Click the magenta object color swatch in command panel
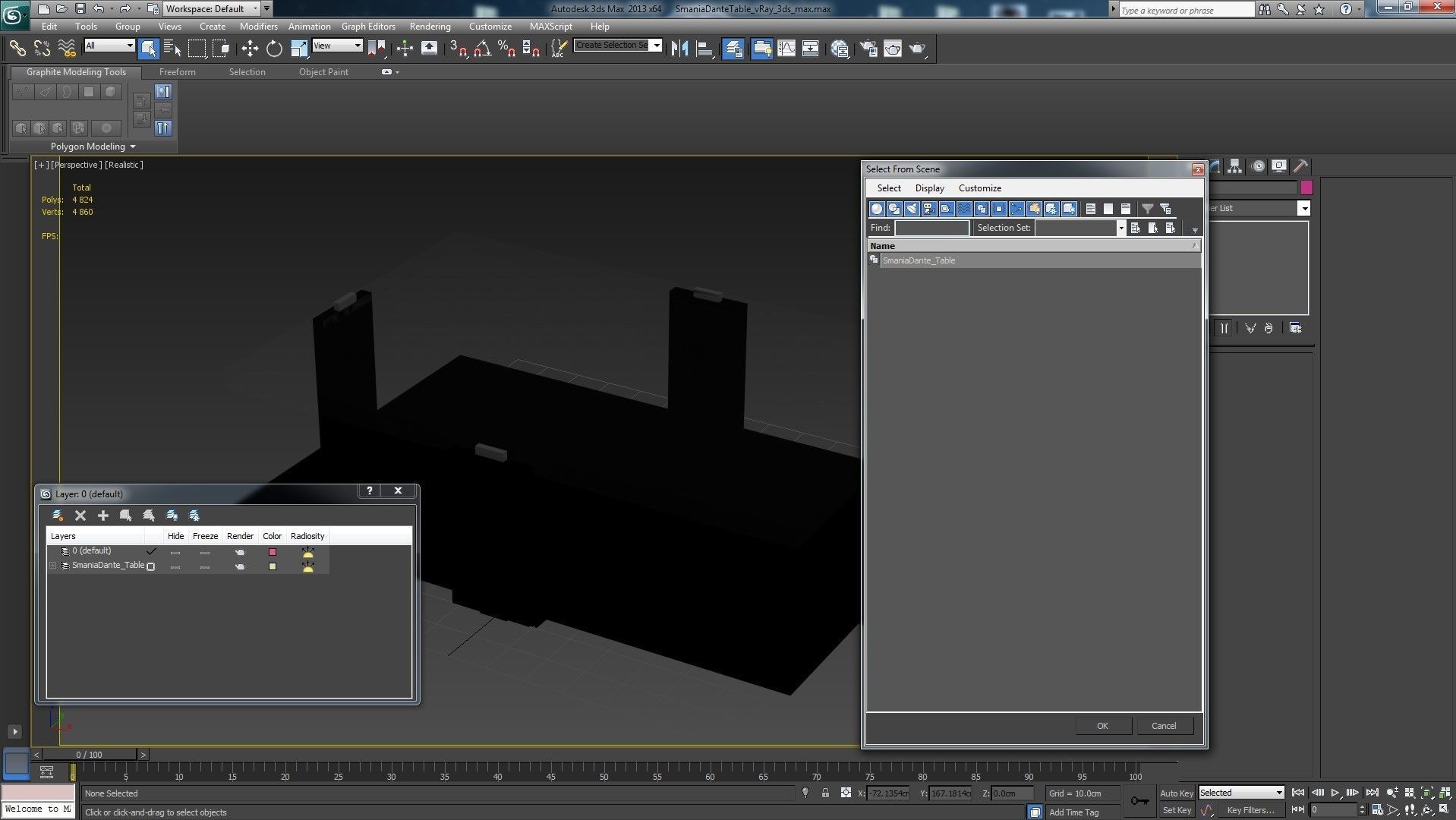This screenshot has height=820, width=1456. click(x=1306, y=188)
